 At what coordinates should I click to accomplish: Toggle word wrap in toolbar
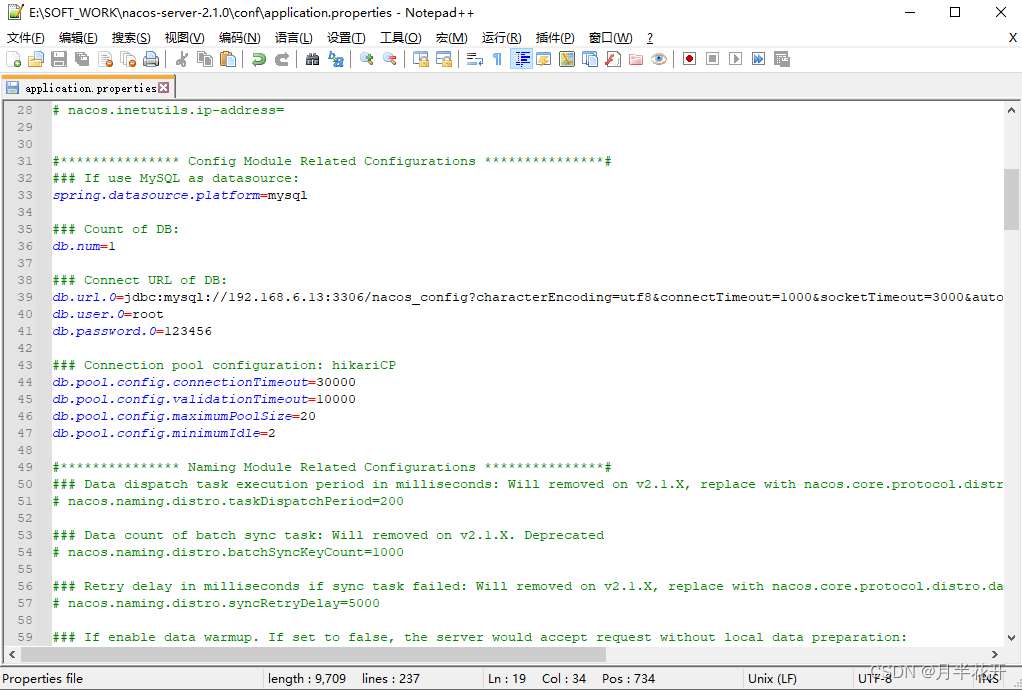pyautogui.click(x=474, y=59)
